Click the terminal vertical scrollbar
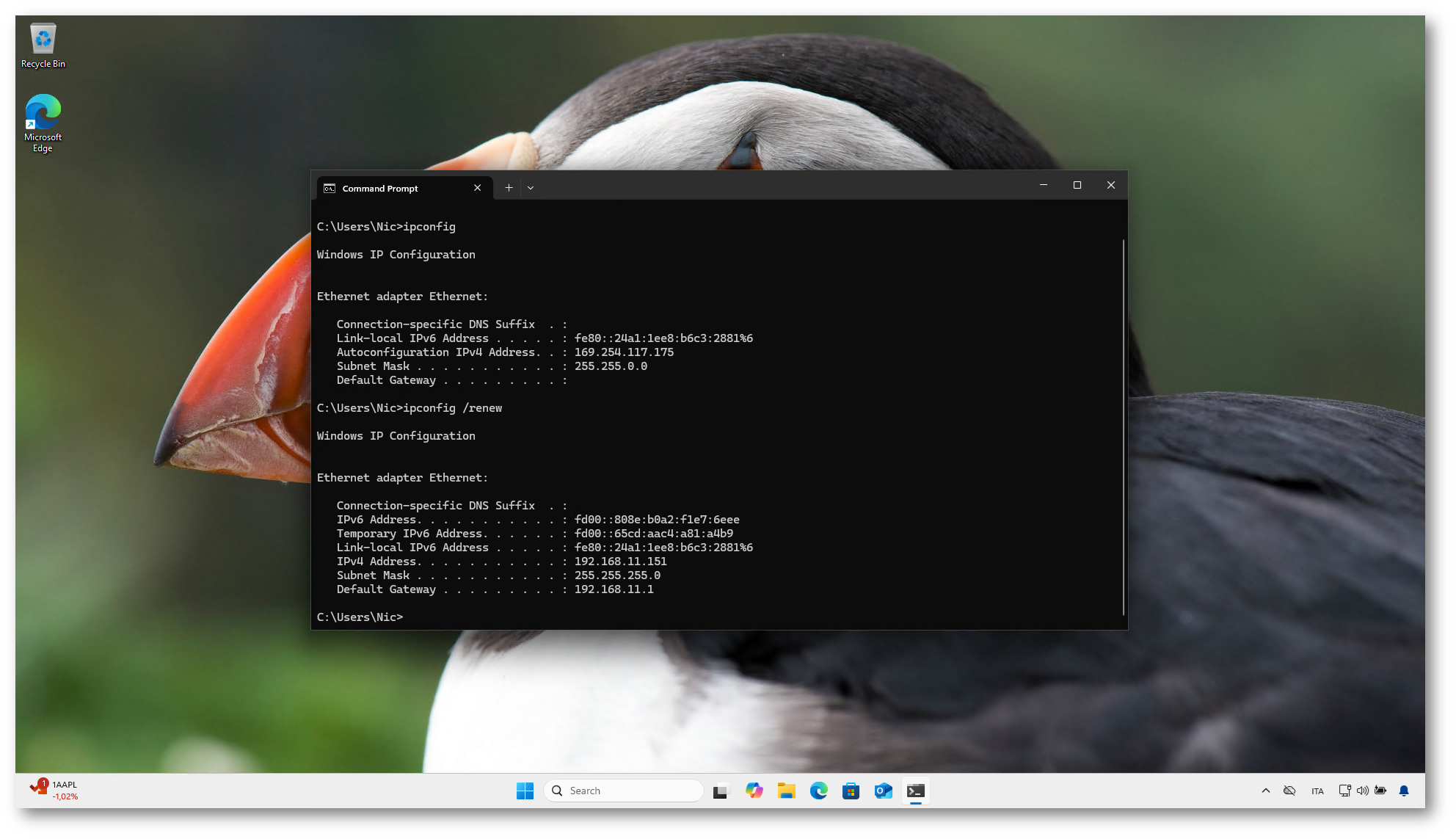 [x=1123, y=426]
